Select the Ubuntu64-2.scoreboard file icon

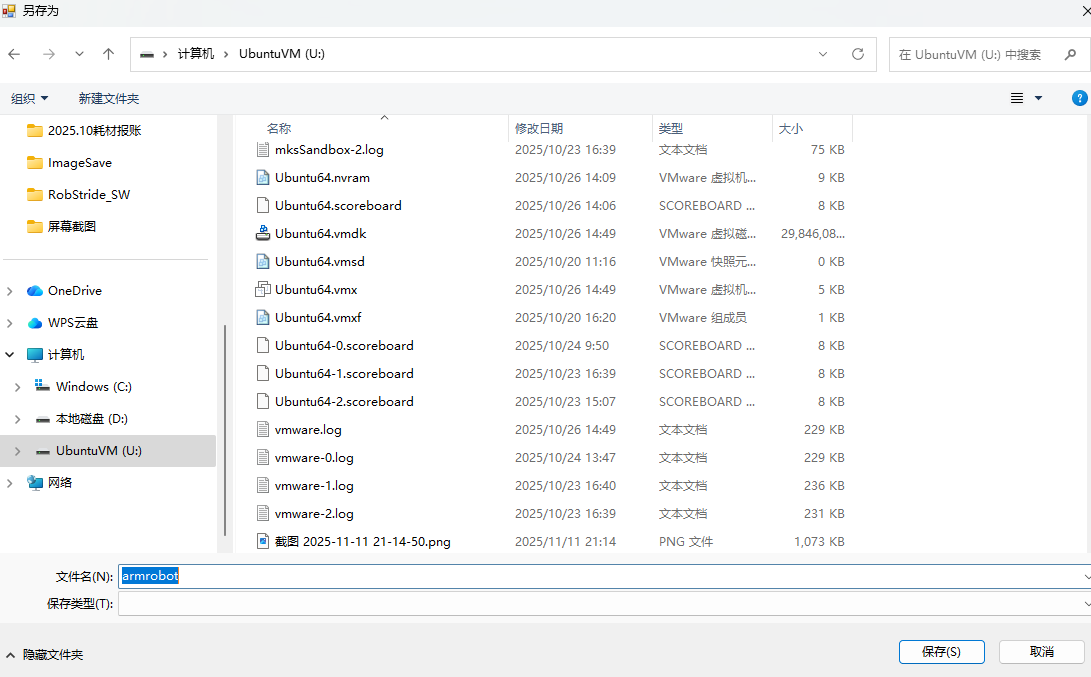pos(262,401)
